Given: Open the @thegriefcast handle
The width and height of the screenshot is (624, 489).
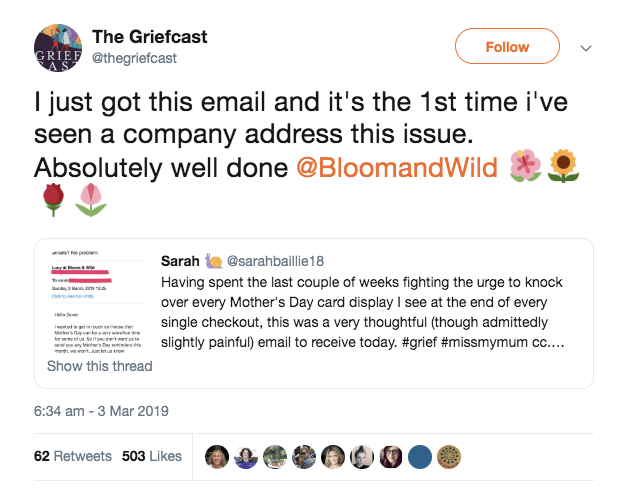Looking at the screenshot, I should pyautogui.click(x=134, y=58).
